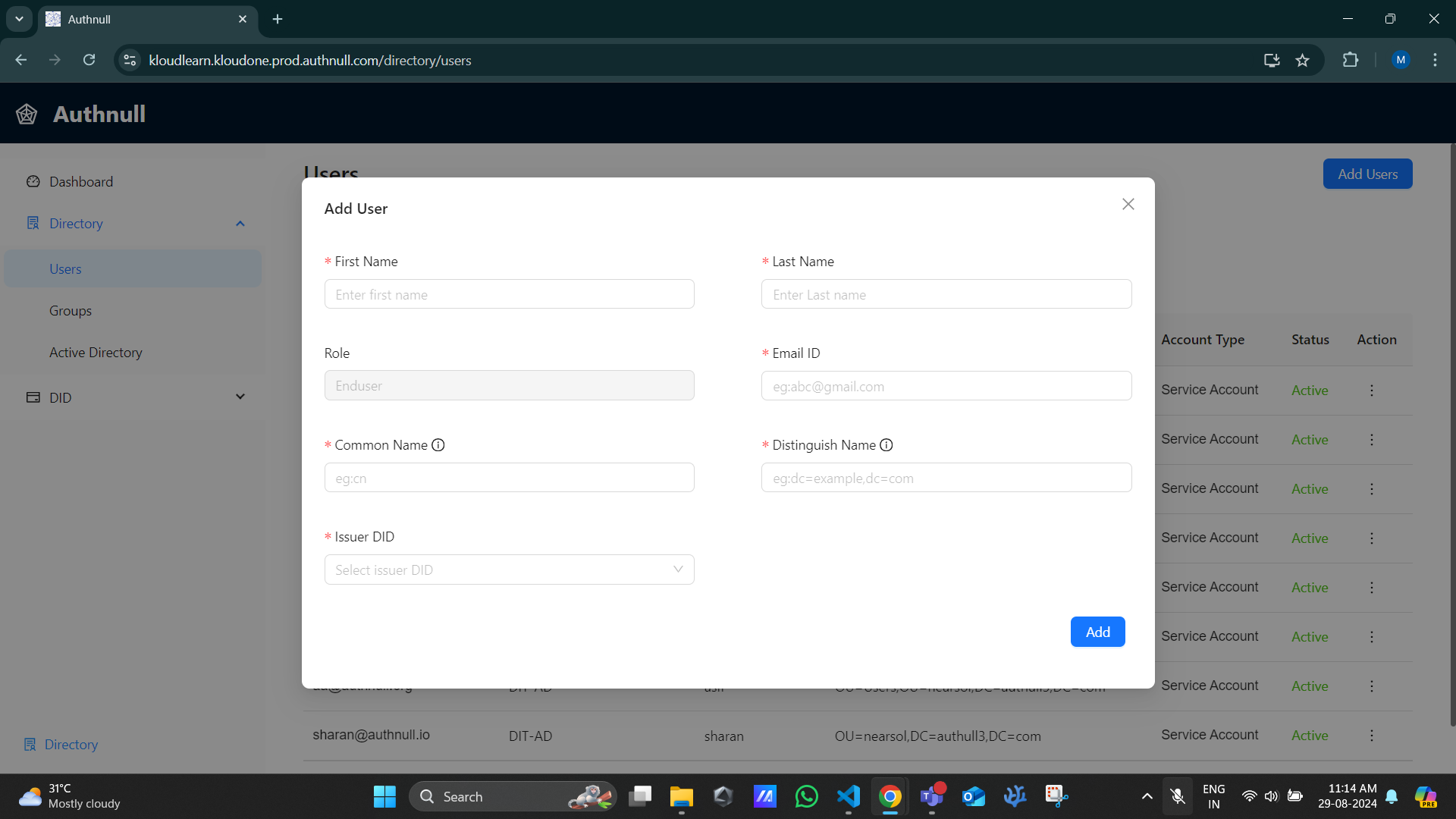Go to Dashboard in the sidebar
This screenshot has width=1456, height=819.
click(80, 182)
